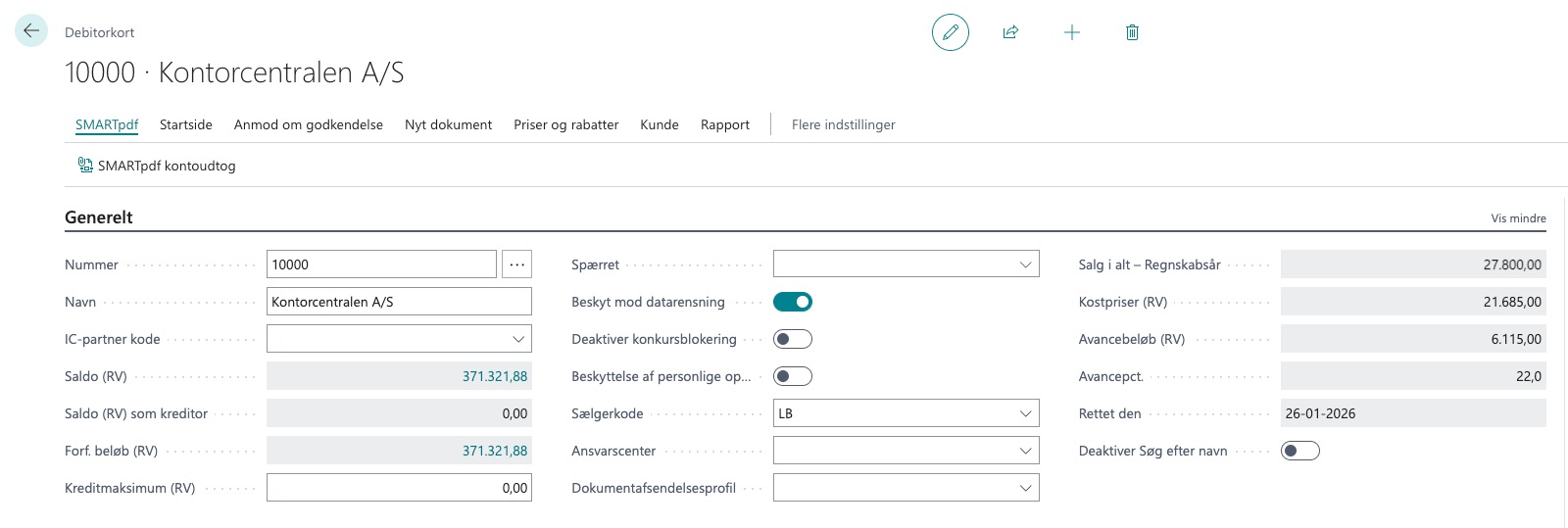The height and width of the screenshot is (528, 1568).
Task: Open SMARTpdf kontoudtog action
Action: (x=157, y=166)
